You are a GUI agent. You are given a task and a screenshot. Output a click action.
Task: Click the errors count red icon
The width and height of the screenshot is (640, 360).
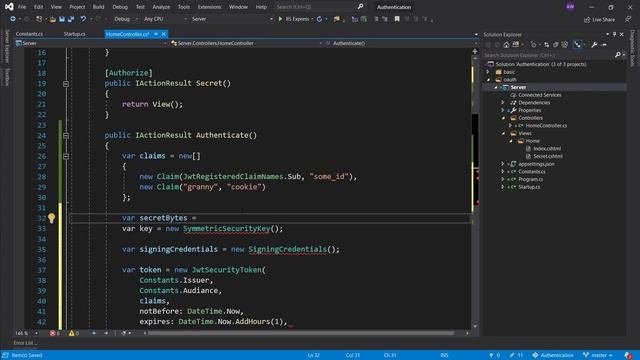52,333
